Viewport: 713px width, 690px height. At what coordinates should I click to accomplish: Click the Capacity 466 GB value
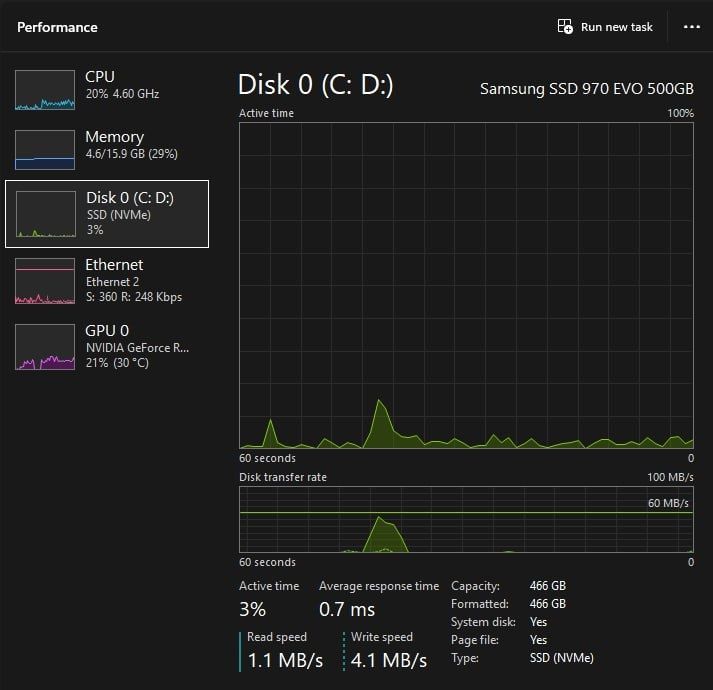[x=547, y=586]
